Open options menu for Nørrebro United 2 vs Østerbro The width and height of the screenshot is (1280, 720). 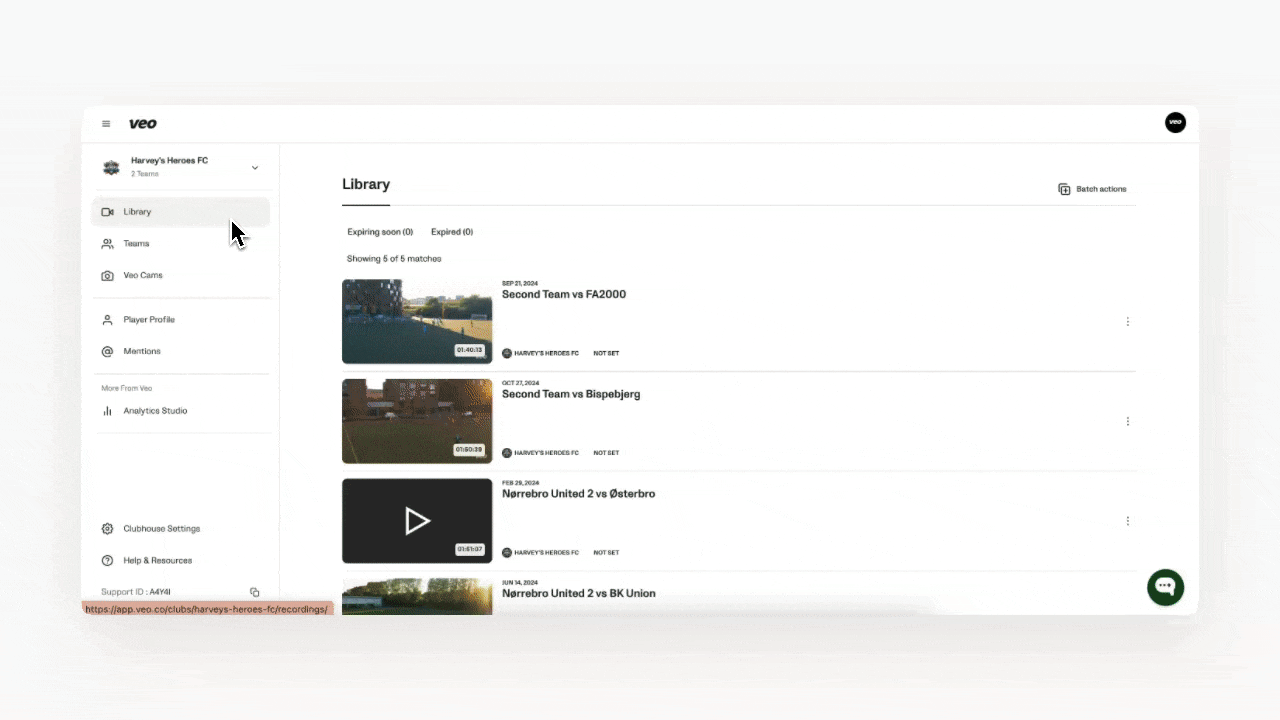click(1128, 521)
